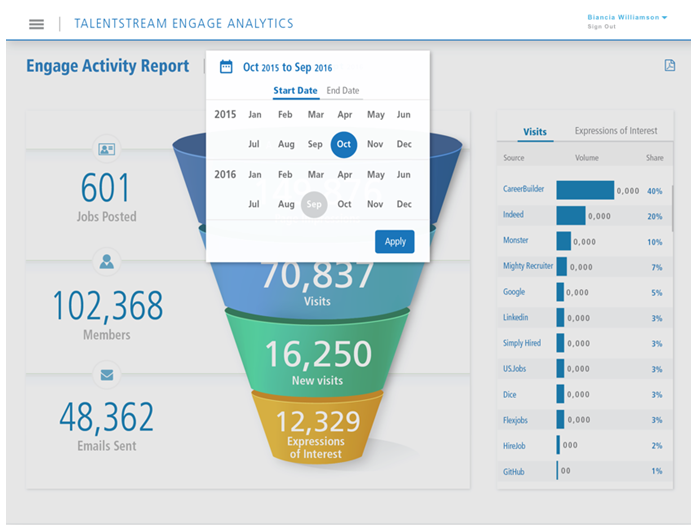Open the hamburger navigation menu
697x529 pixels.
tap(36, 24)
